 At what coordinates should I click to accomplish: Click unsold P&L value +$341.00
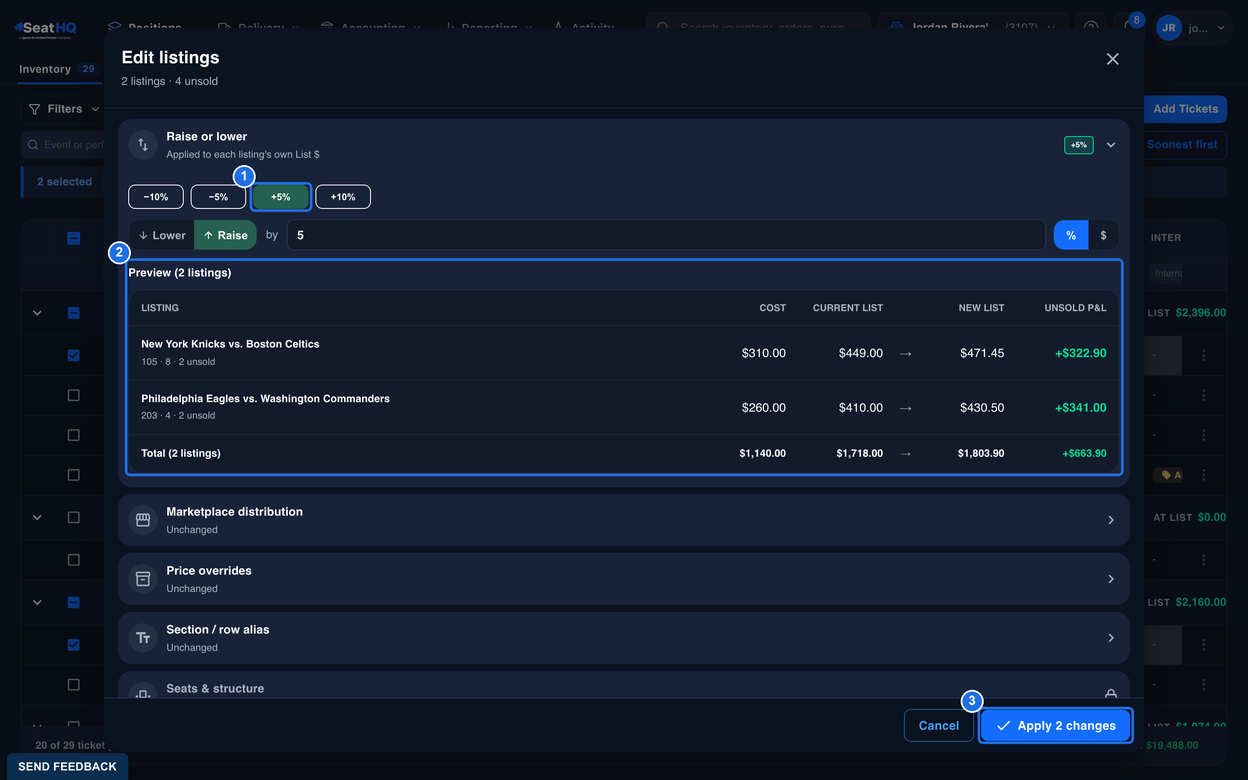tap(1081, 408)
